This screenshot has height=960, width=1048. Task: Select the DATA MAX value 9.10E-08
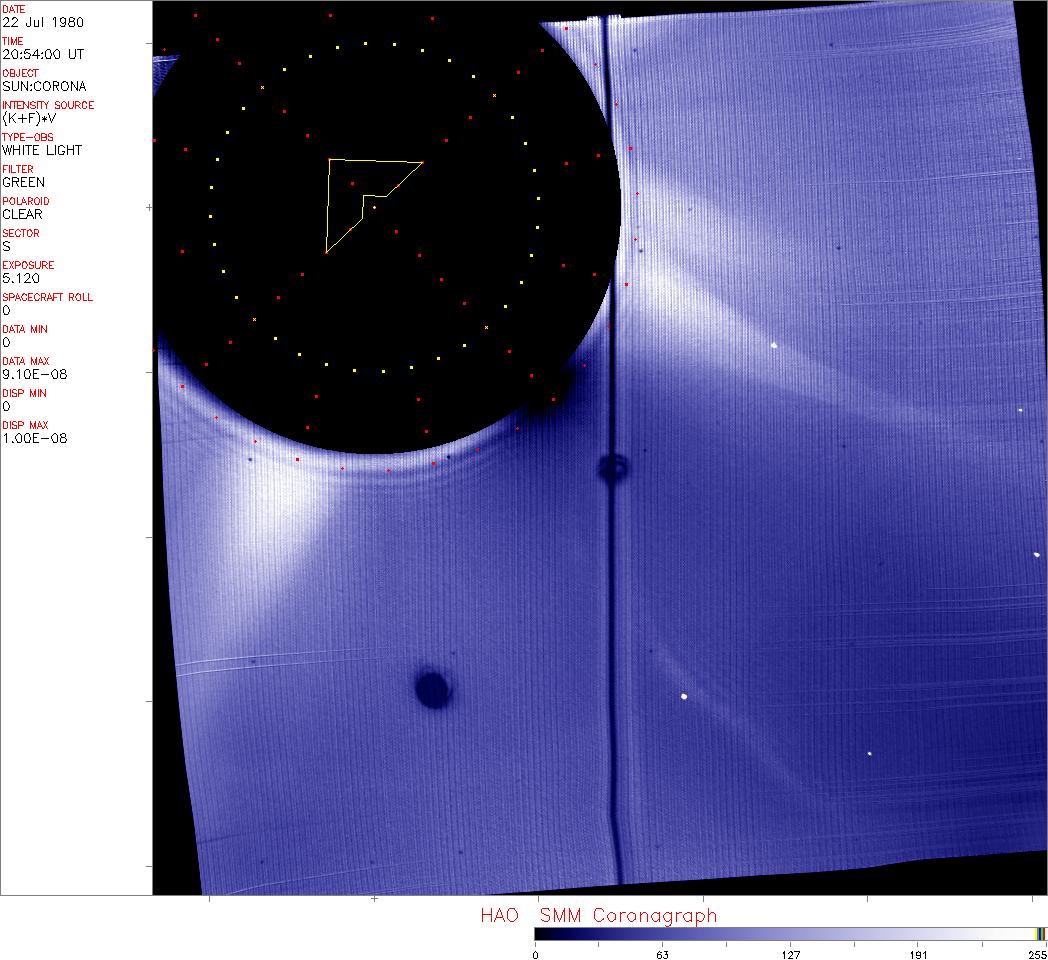coord(30,374)
